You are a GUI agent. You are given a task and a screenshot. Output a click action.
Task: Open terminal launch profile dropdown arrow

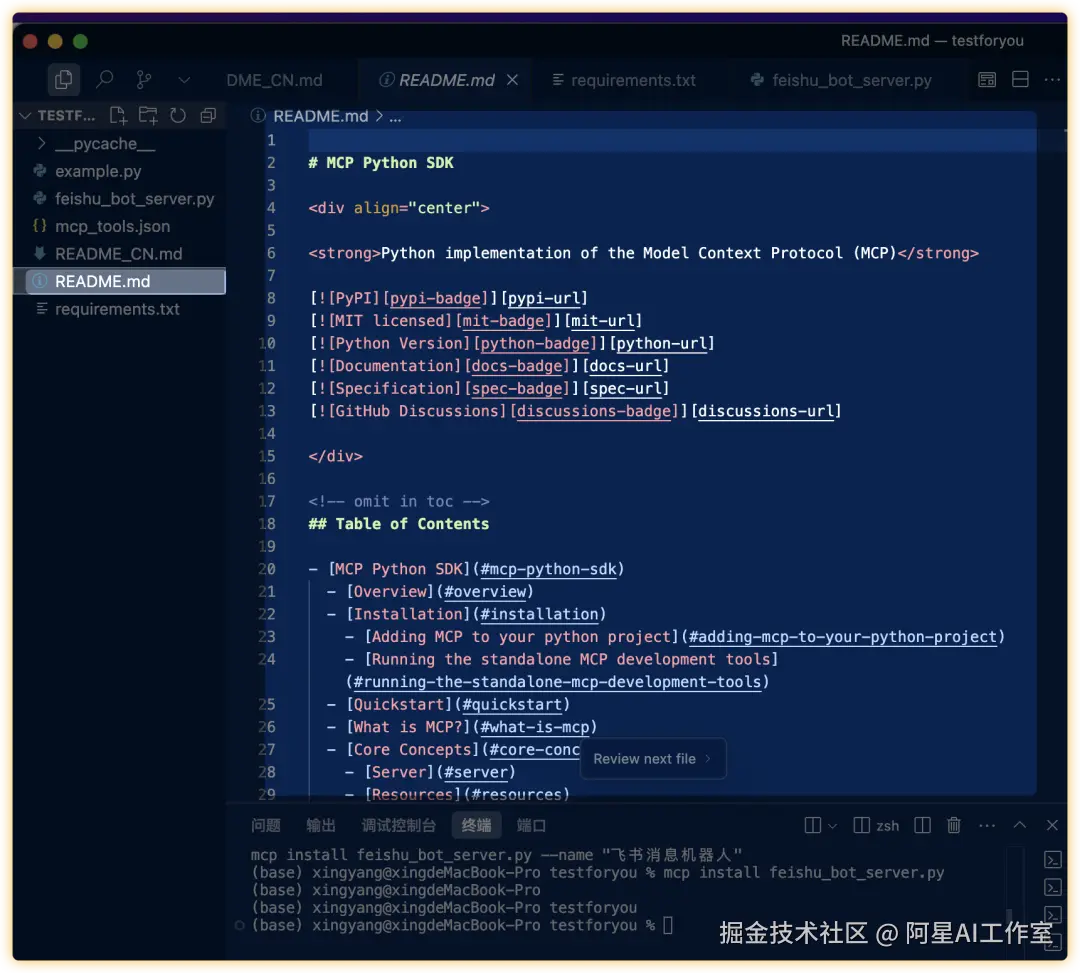click(x=832, y=826)
